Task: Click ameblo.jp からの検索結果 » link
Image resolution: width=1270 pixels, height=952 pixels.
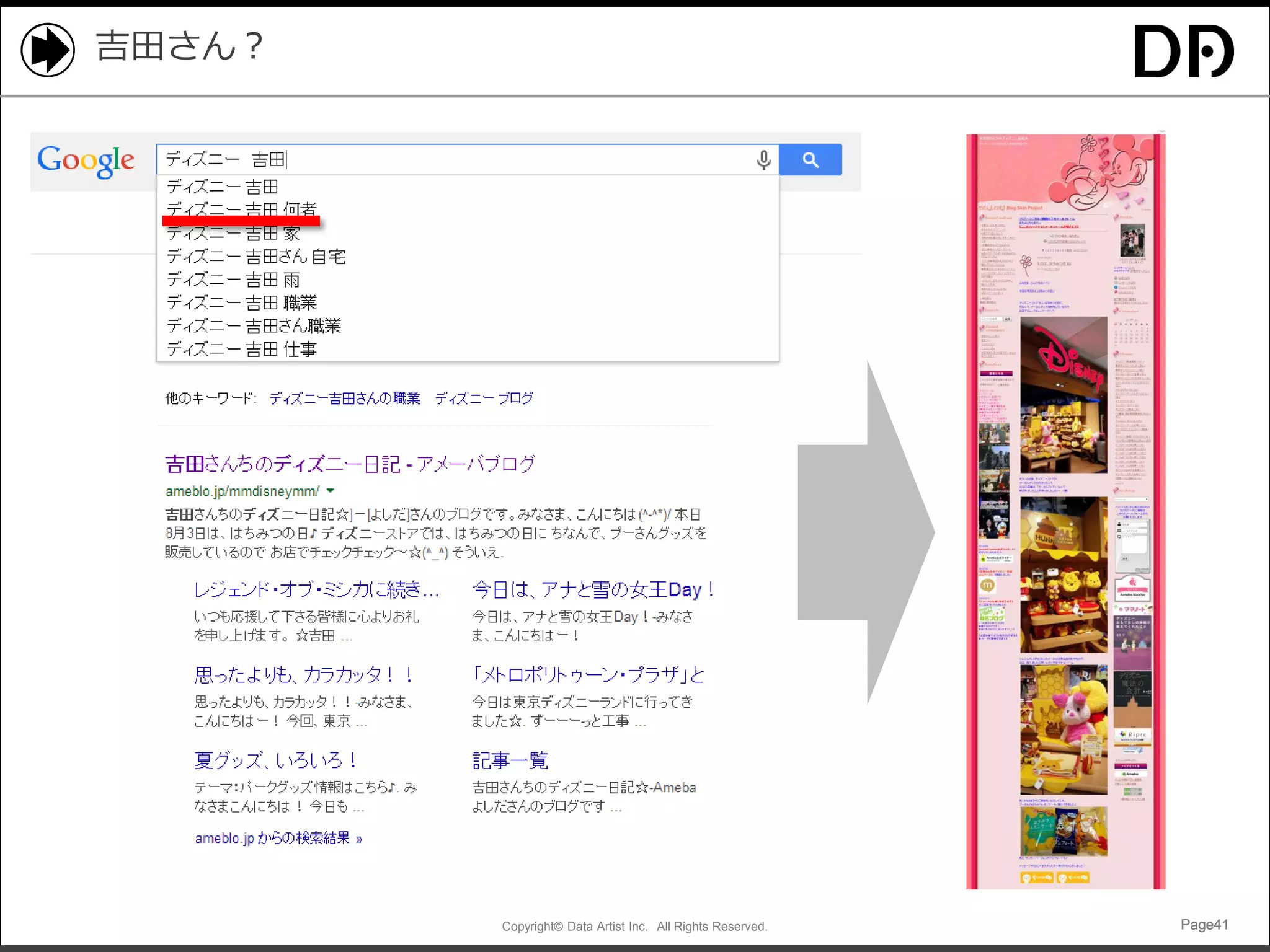Action: coord(278,839)
